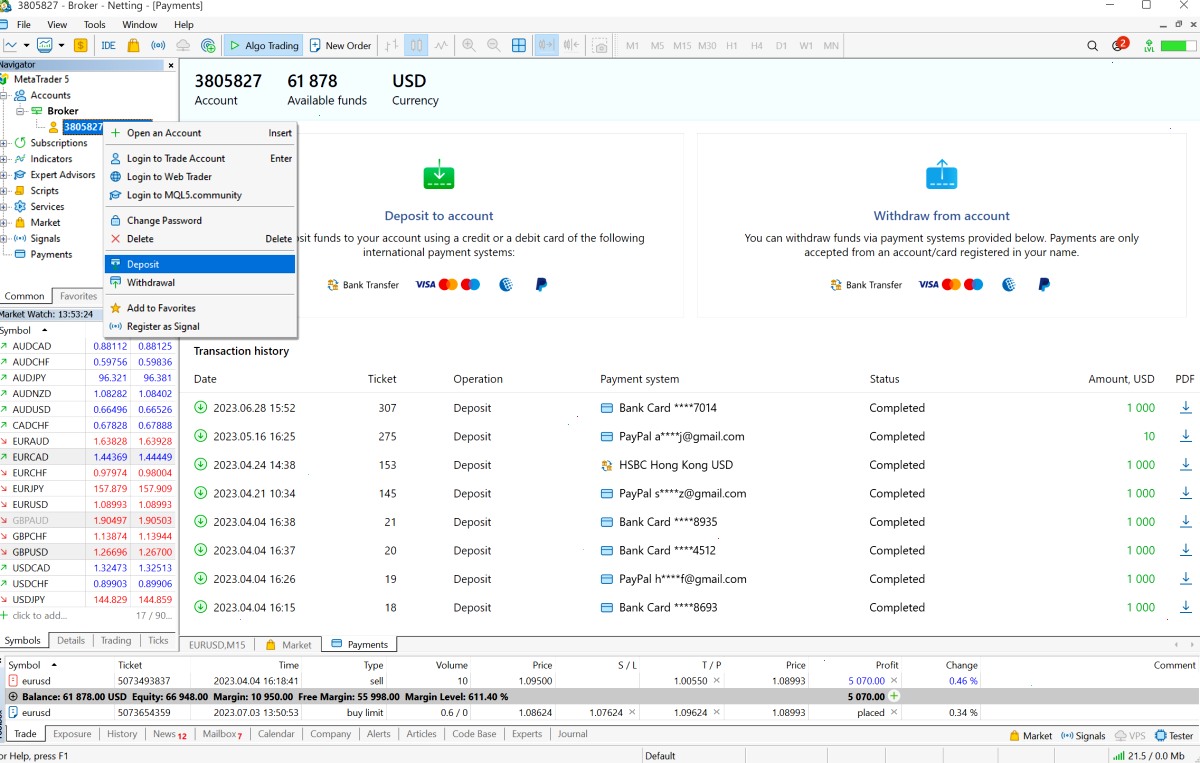Screen dimensions: 1200x763
Task: Switch chart to line chart mode
Action: pos(441,45)
